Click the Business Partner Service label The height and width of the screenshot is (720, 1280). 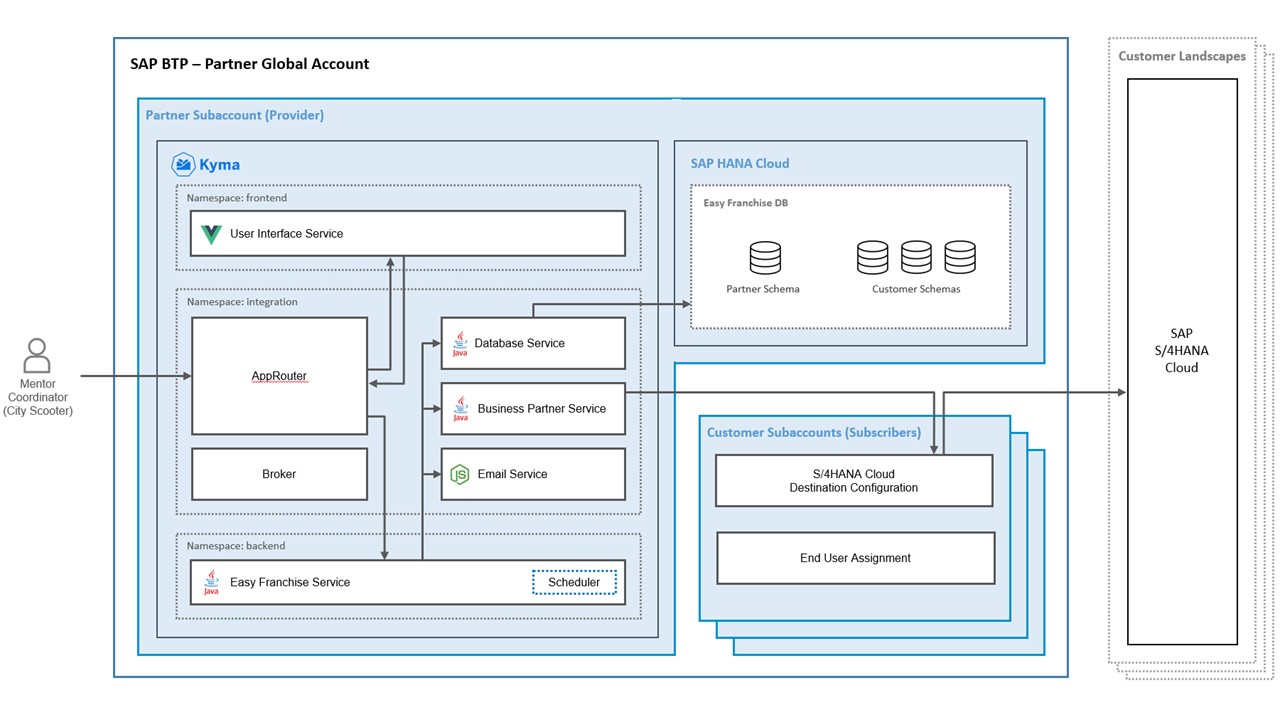(542, 408)
